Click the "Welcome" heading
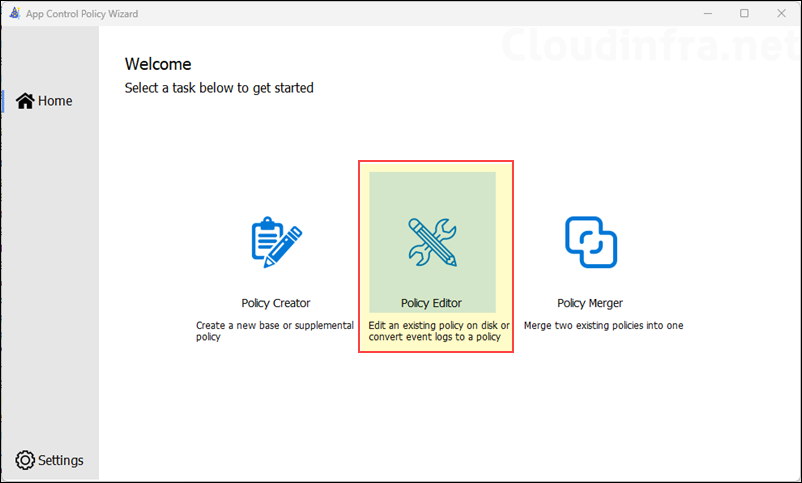This screenshot has height=483, width=802. tap(158, 65)
